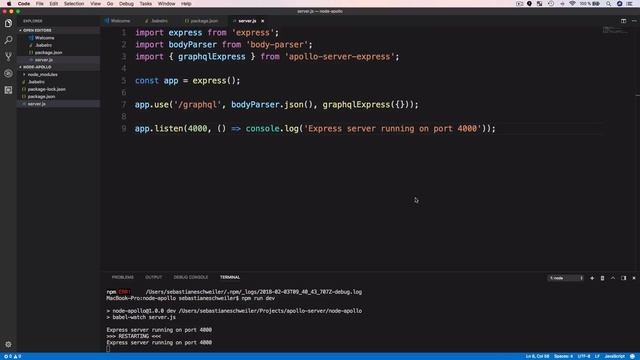Open the Extensions view in activity bar
640x360 pixels.
(x=8, y=90)
